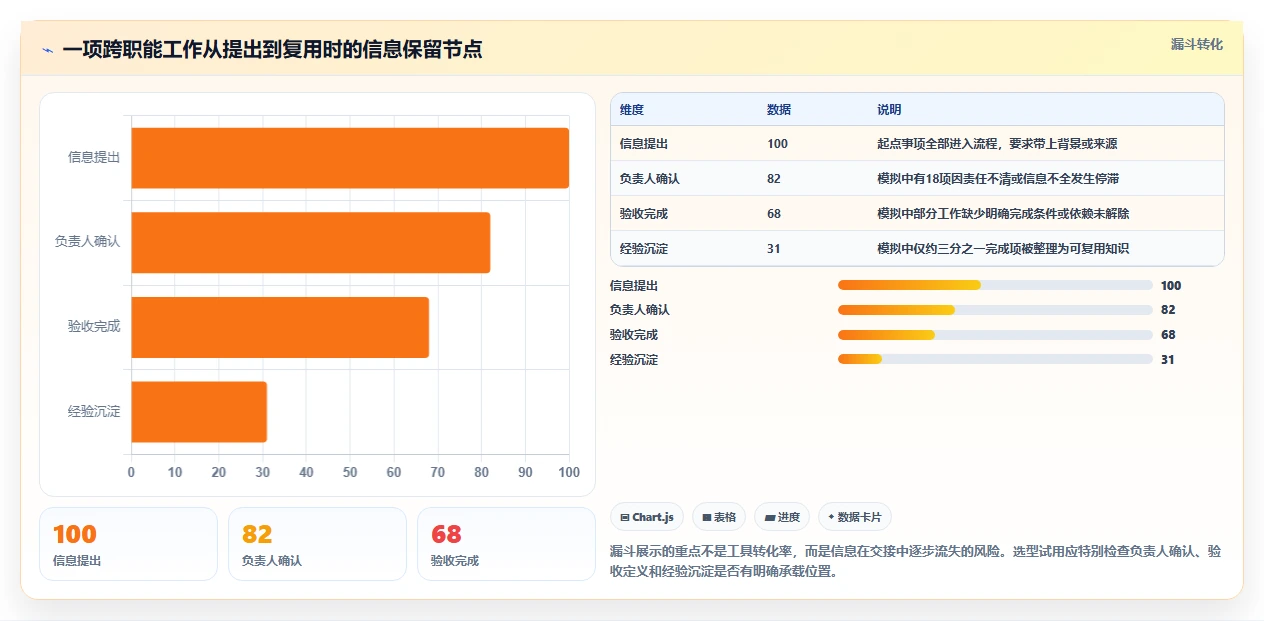The image size is (1264, 621).
Task: Click the lightning icon beside the page title
Action: coord(47,49)
